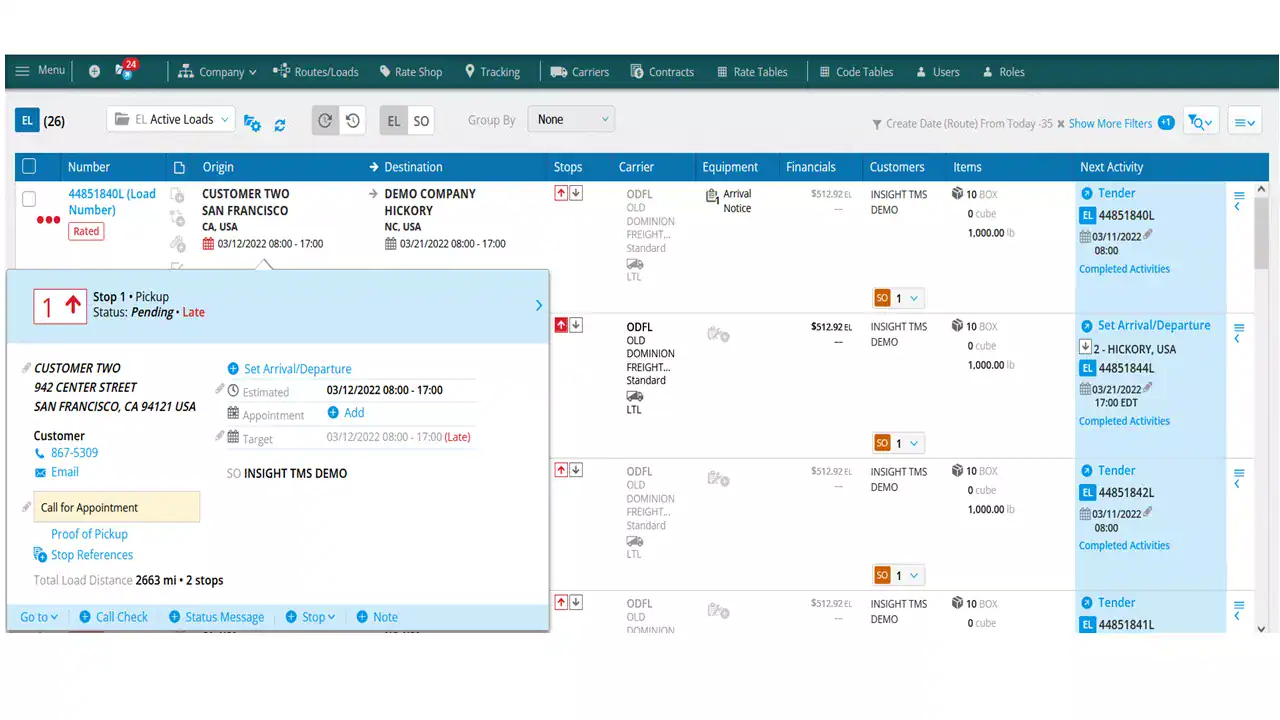Open Rate Shop in the top menu

[410, 72]
